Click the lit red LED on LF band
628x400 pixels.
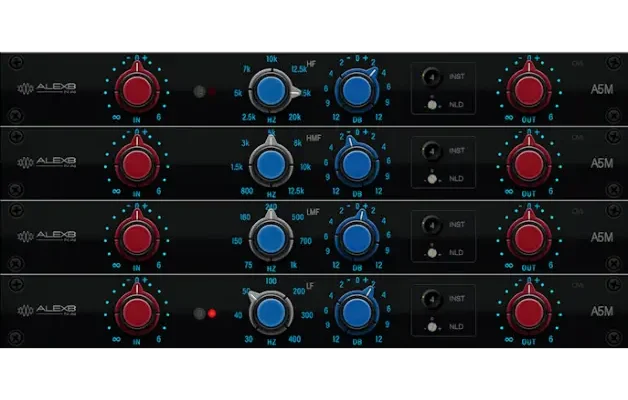(212, 314)
